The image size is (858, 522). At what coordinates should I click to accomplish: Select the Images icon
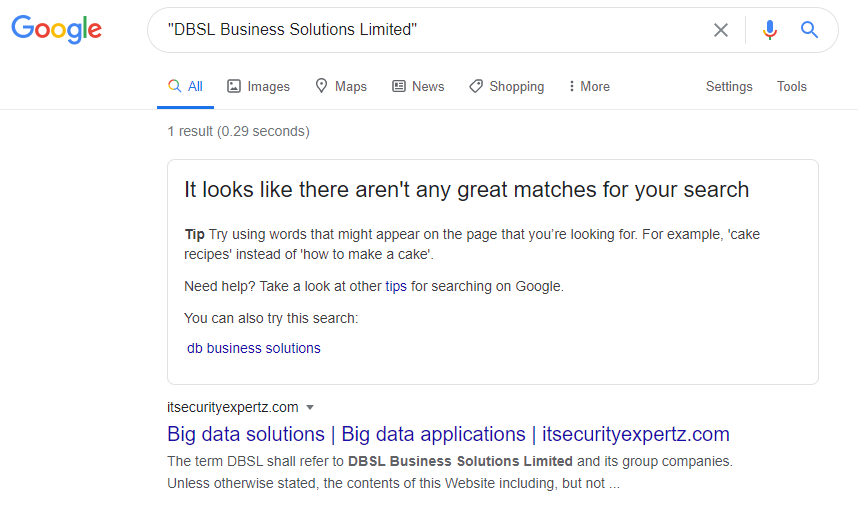tap(234, 86)
